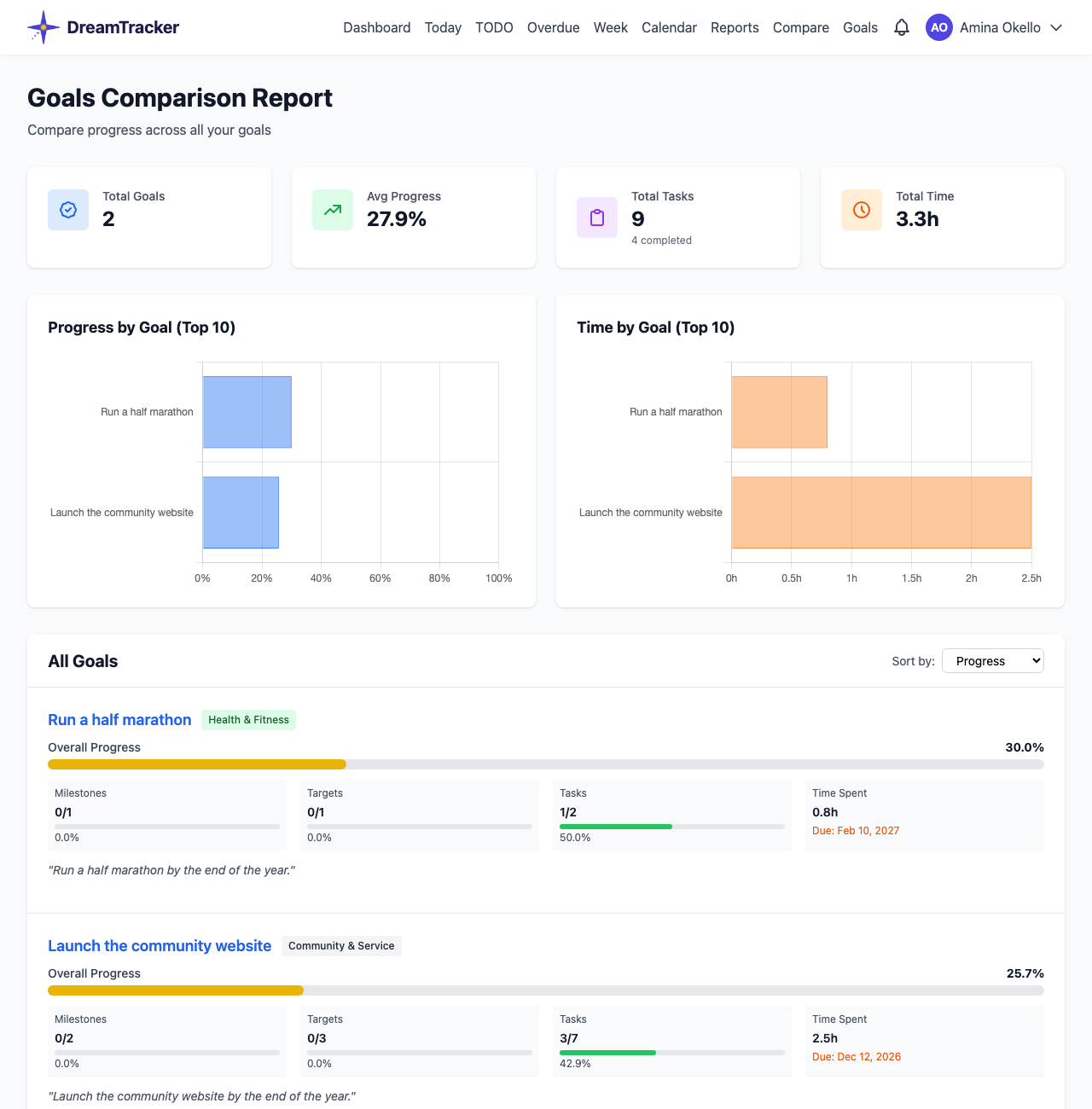Click the DreamTracker brand name
Screen dimensions: 1092x1109
coord(123,27)
